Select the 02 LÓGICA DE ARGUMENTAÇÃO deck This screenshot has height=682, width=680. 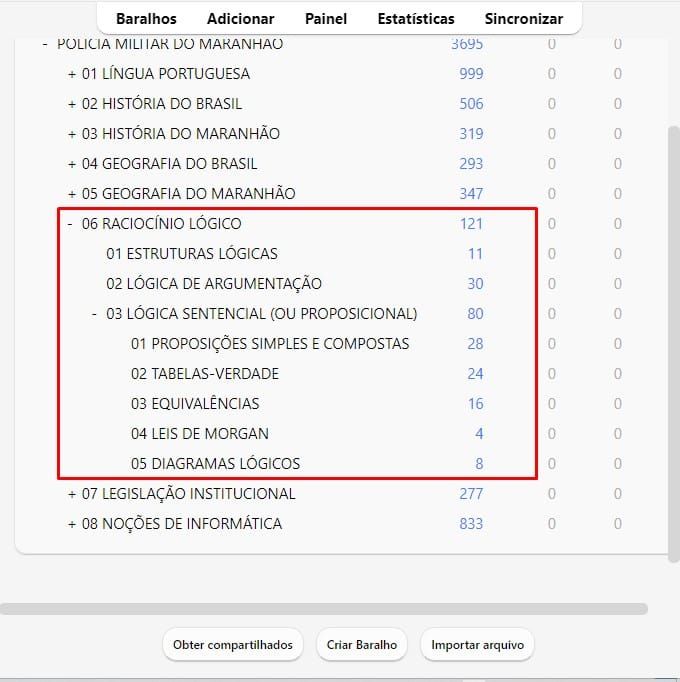pos(214,284)
